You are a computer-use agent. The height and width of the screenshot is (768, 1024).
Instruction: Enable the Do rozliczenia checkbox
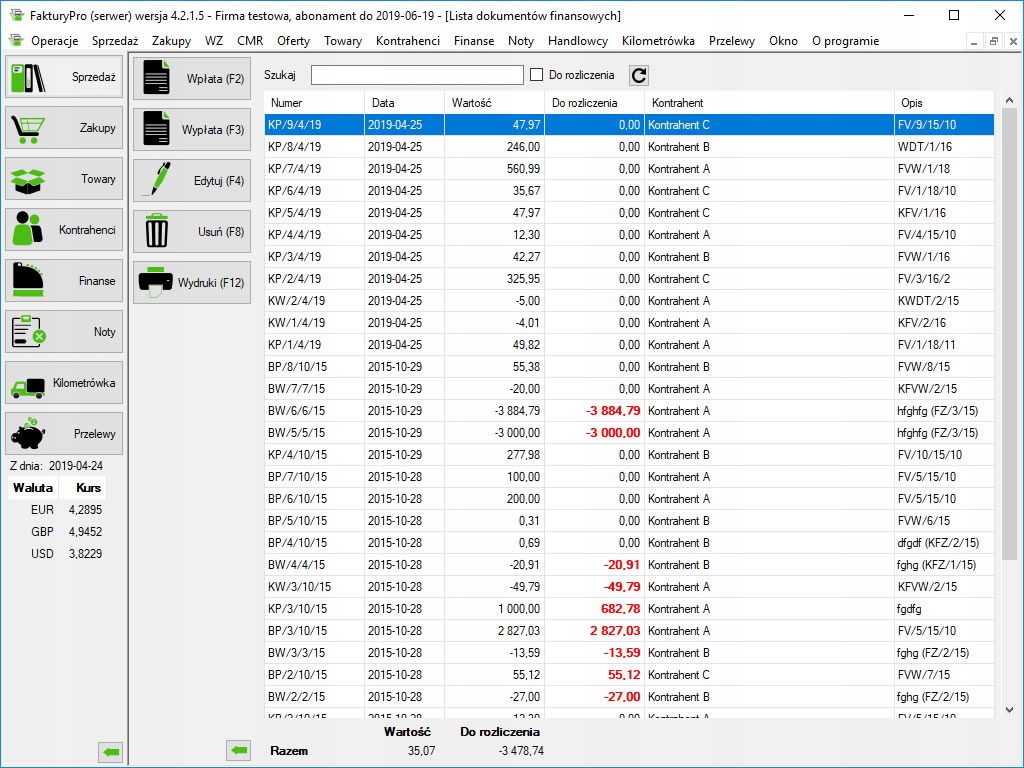pyautogui.click(x=537, y=75)
